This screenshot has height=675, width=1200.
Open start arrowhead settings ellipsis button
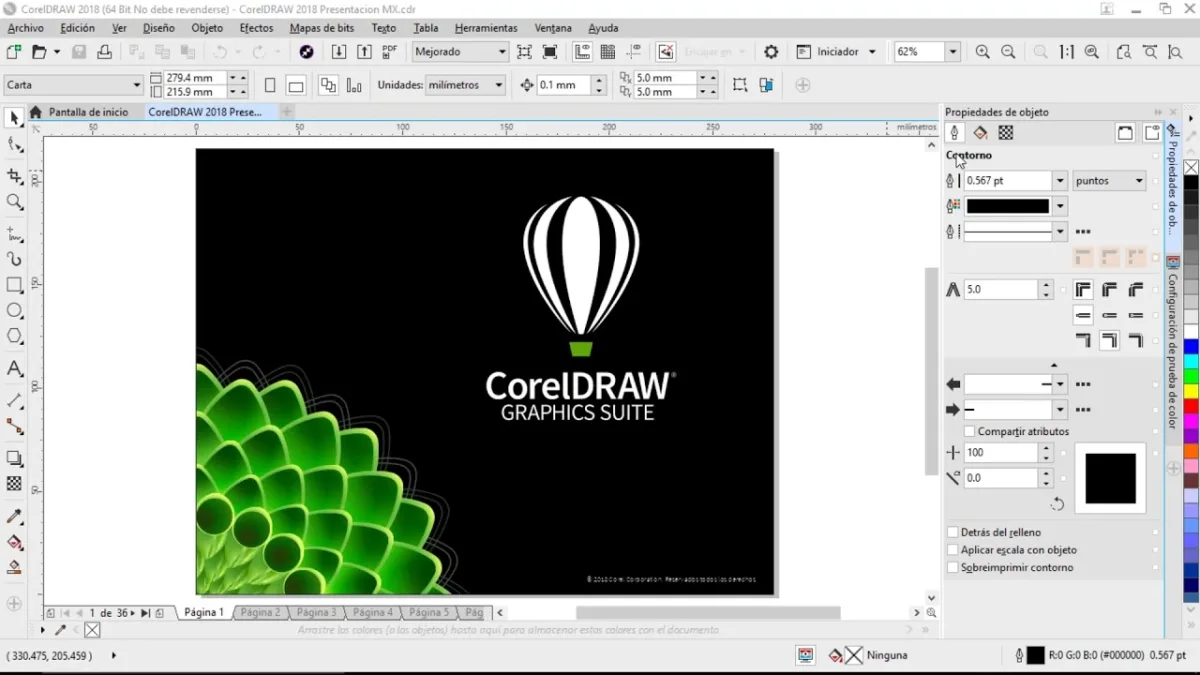[x=1083, y=384]
